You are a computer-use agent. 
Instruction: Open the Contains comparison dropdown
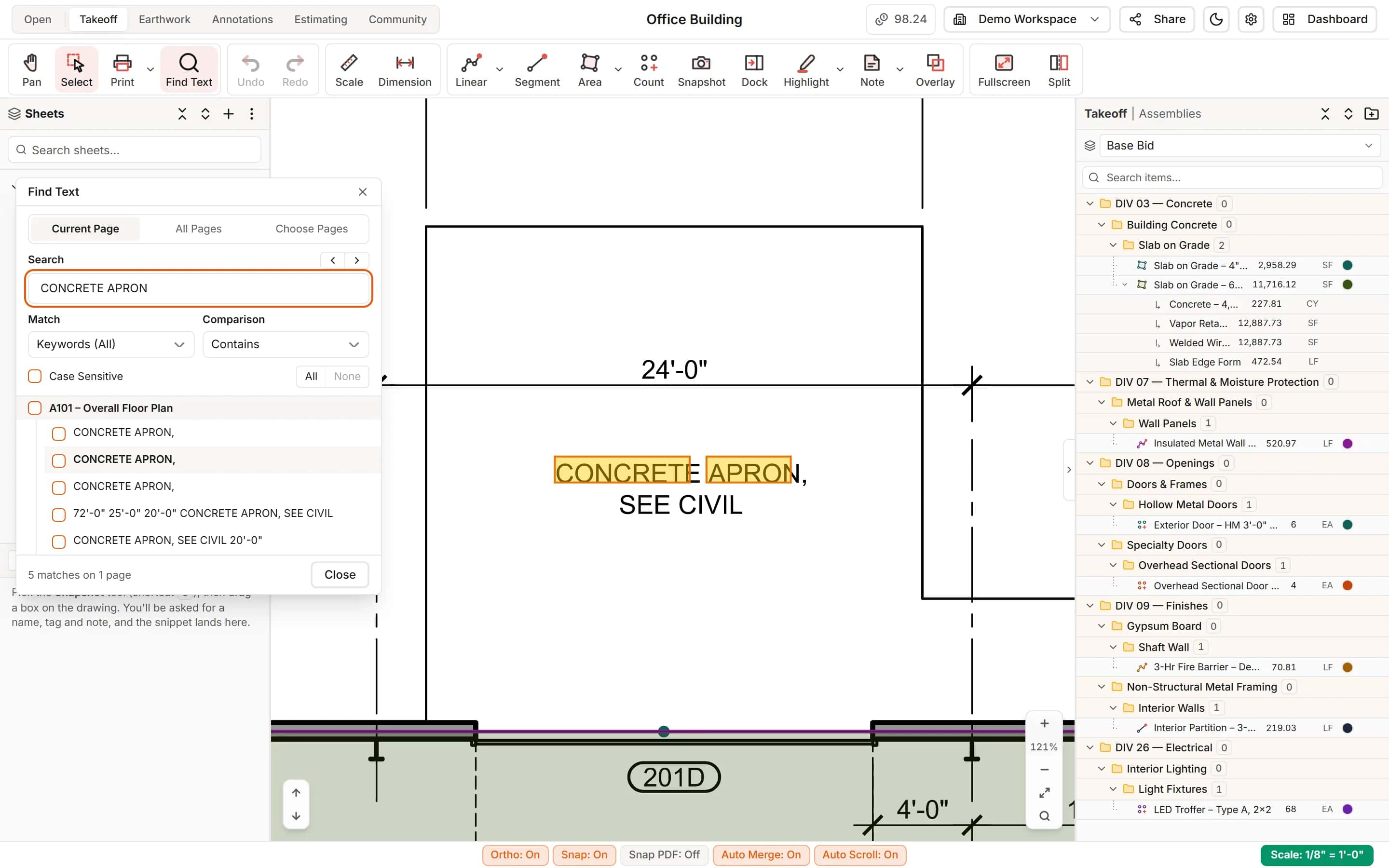click(x=285, y=344)
